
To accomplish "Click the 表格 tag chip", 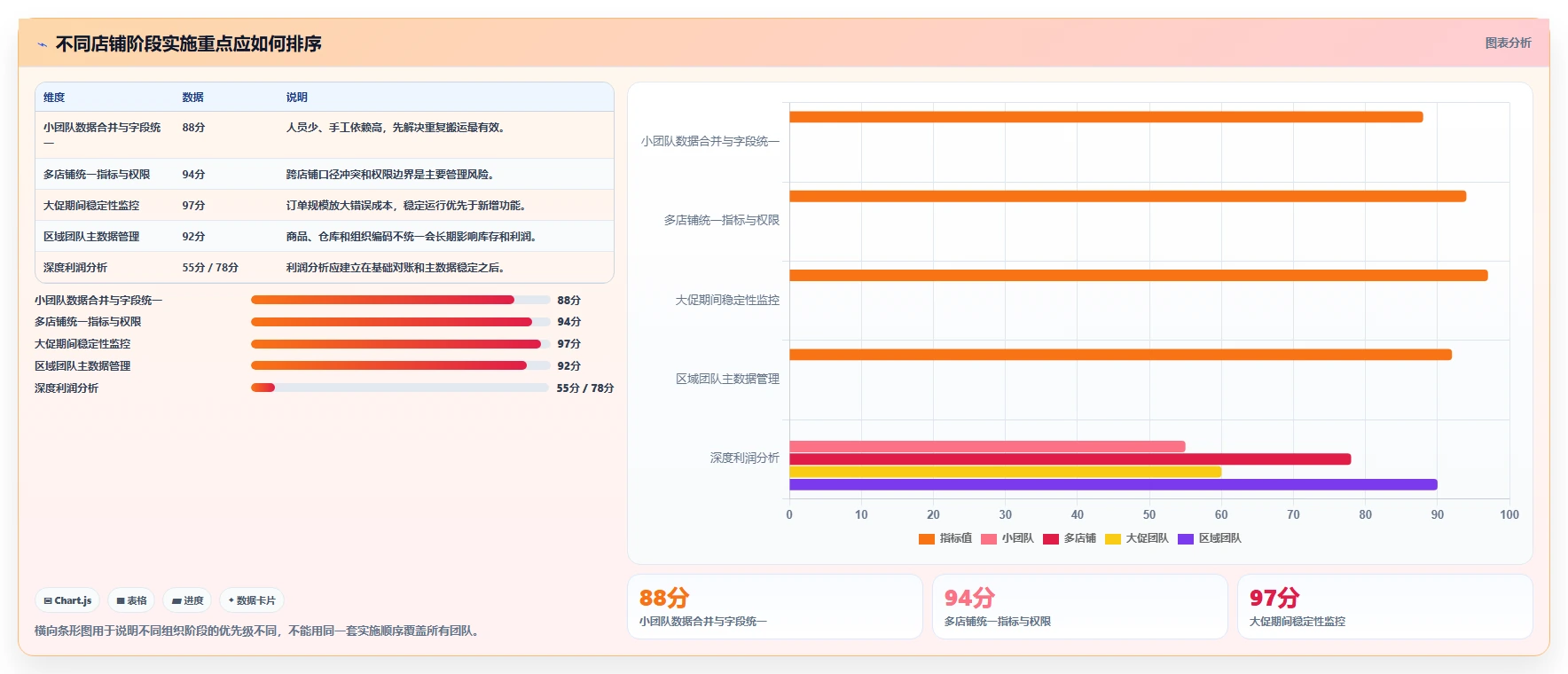I will (x=131, y=600).
